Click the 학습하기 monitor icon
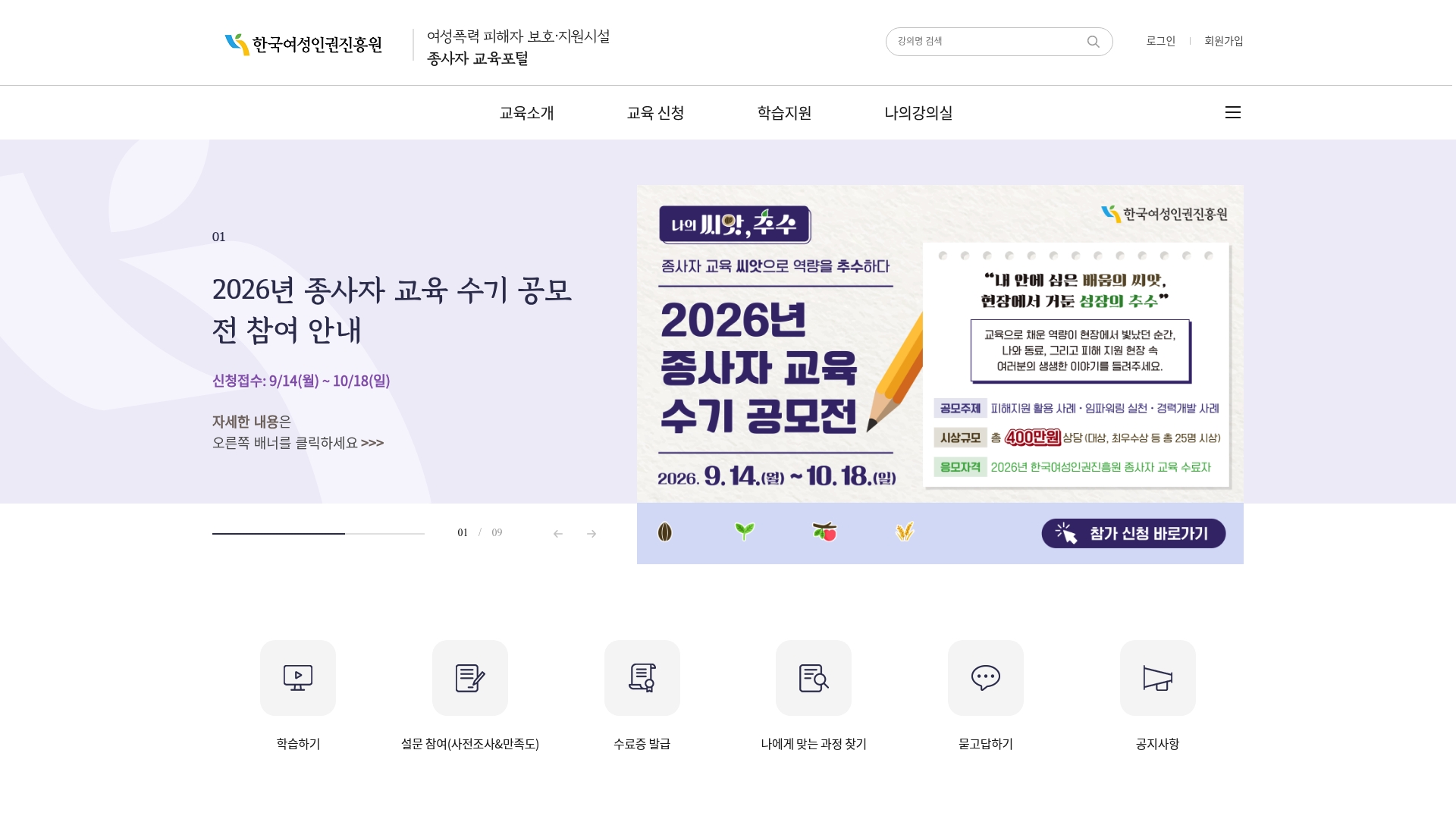The height and width of the screenshot is (819, 1456). pos(298,678)
